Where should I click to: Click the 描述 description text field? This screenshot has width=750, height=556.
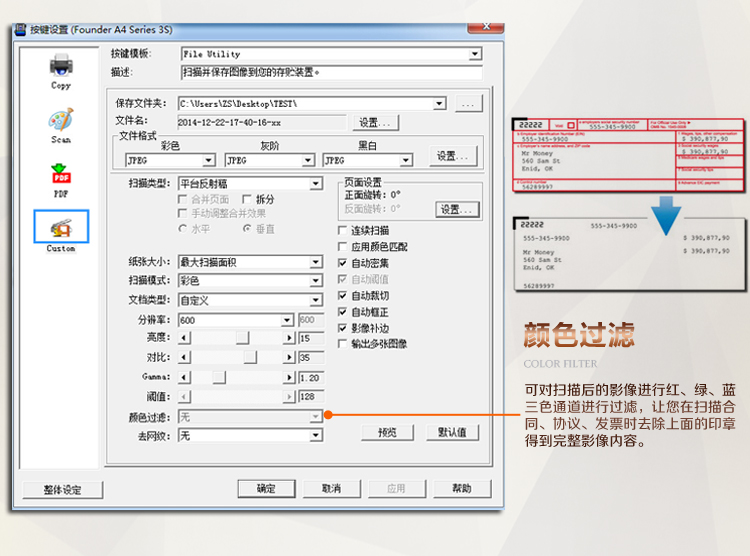point(330,72)
